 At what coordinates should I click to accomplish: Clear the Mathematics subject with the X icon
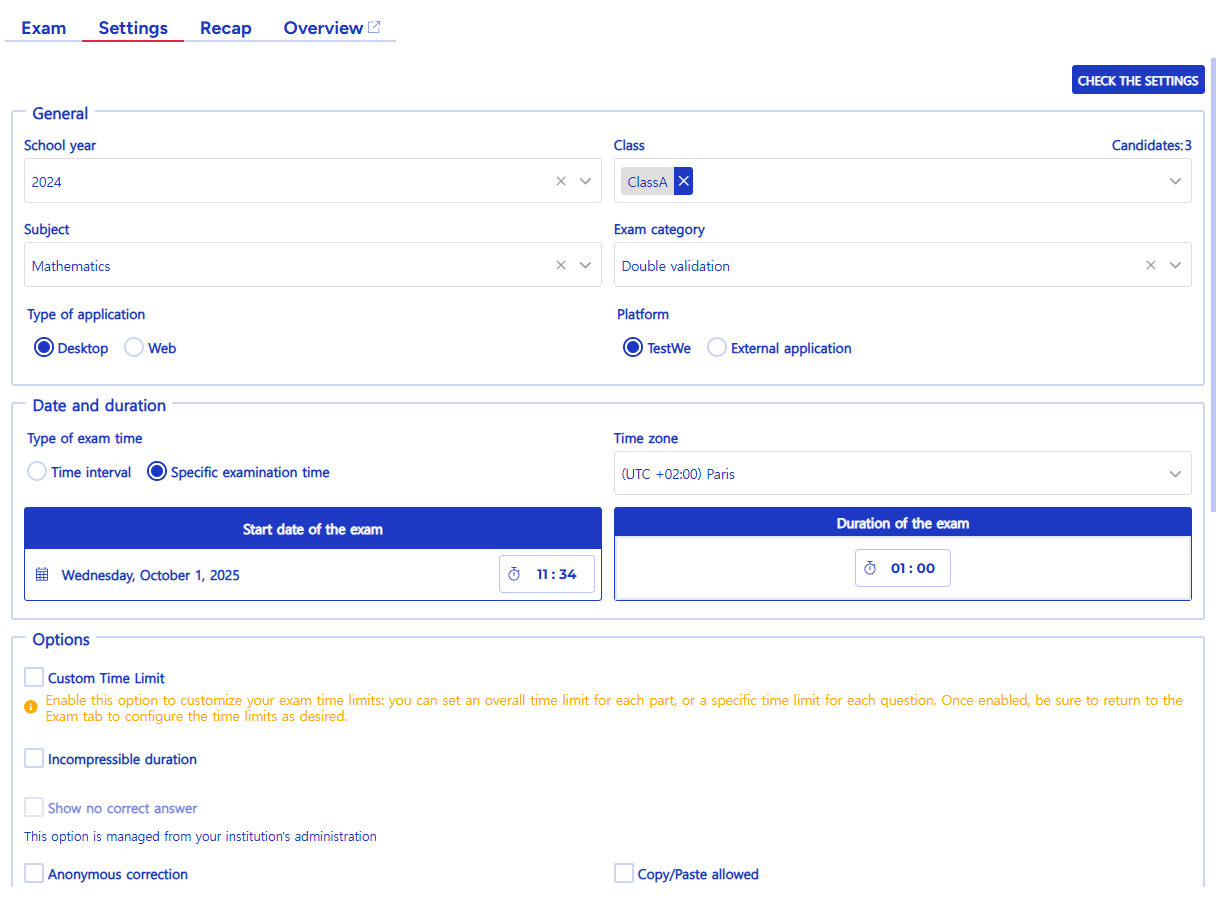tap(560, 265)
